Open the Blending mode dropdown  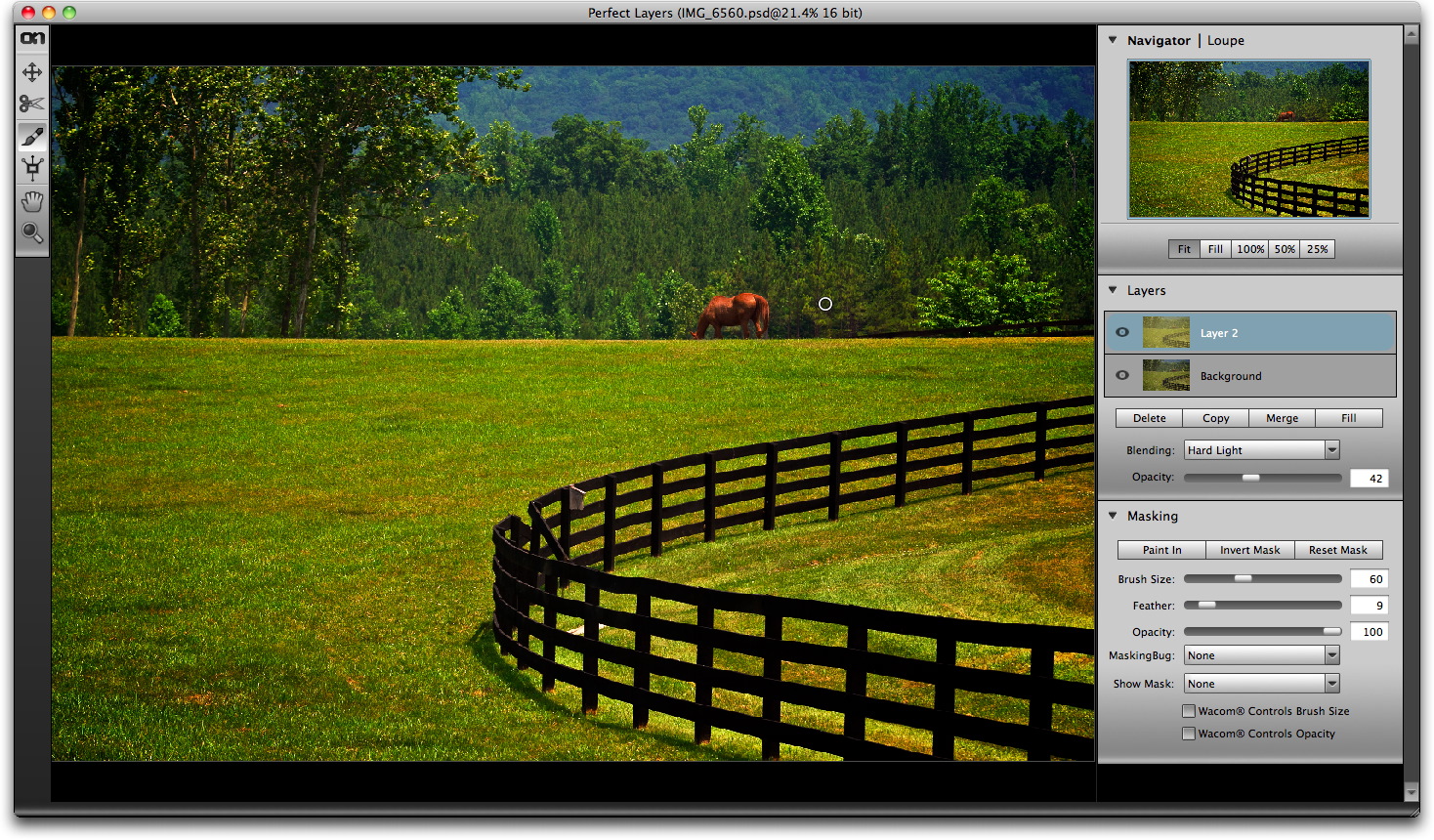(1261, 450)
